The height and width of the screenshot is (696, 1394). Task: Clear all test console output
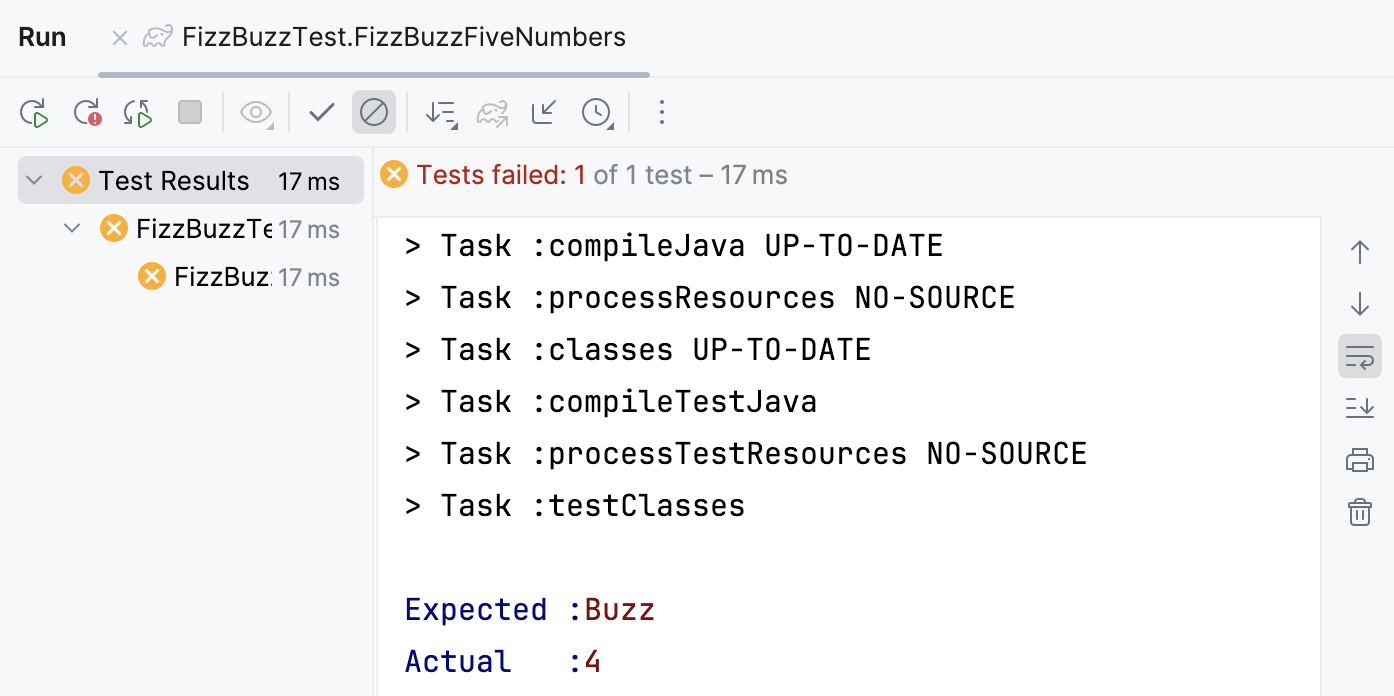click(1359, 512)
